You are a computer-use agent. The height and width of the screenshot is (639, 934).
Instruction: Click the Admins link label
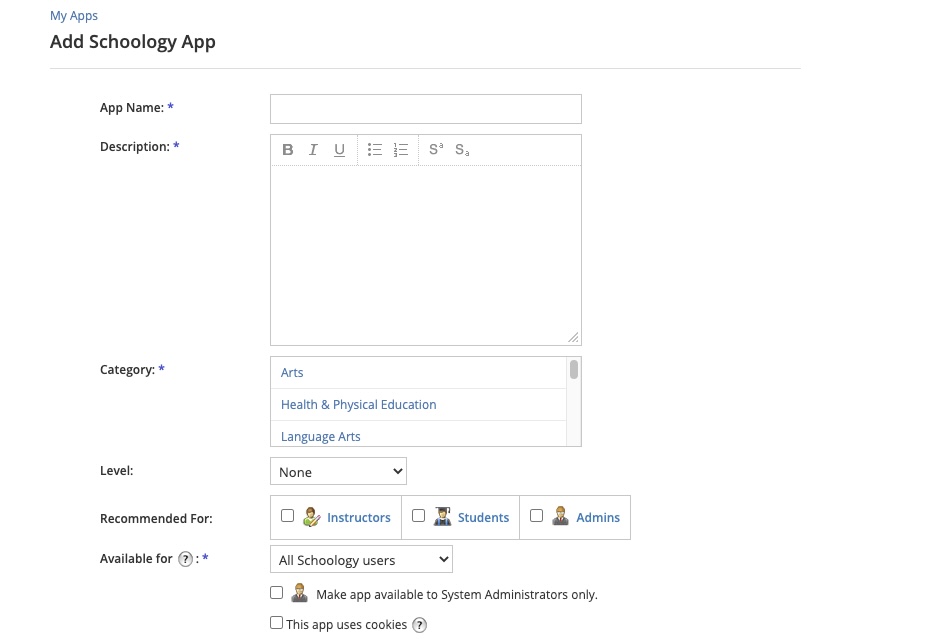click(598, 518)
